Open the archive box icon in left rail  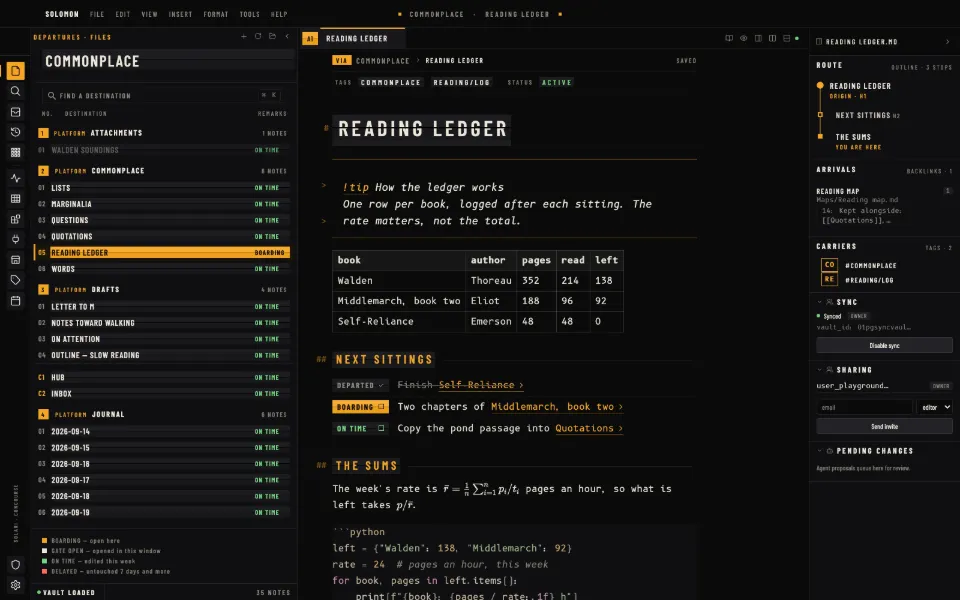click(15, 260)
